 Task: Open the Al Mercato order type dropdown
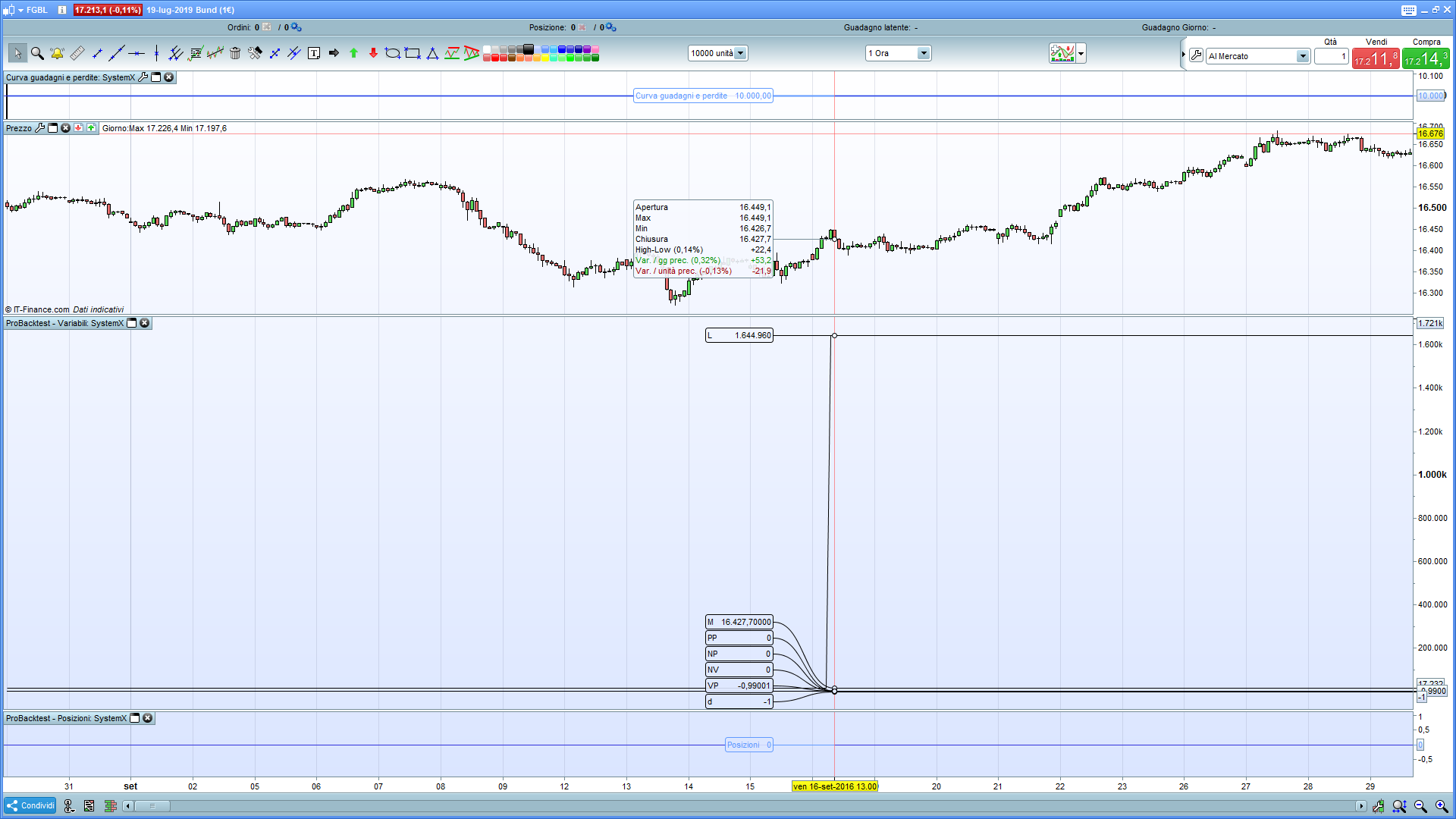pos(1301,56)
